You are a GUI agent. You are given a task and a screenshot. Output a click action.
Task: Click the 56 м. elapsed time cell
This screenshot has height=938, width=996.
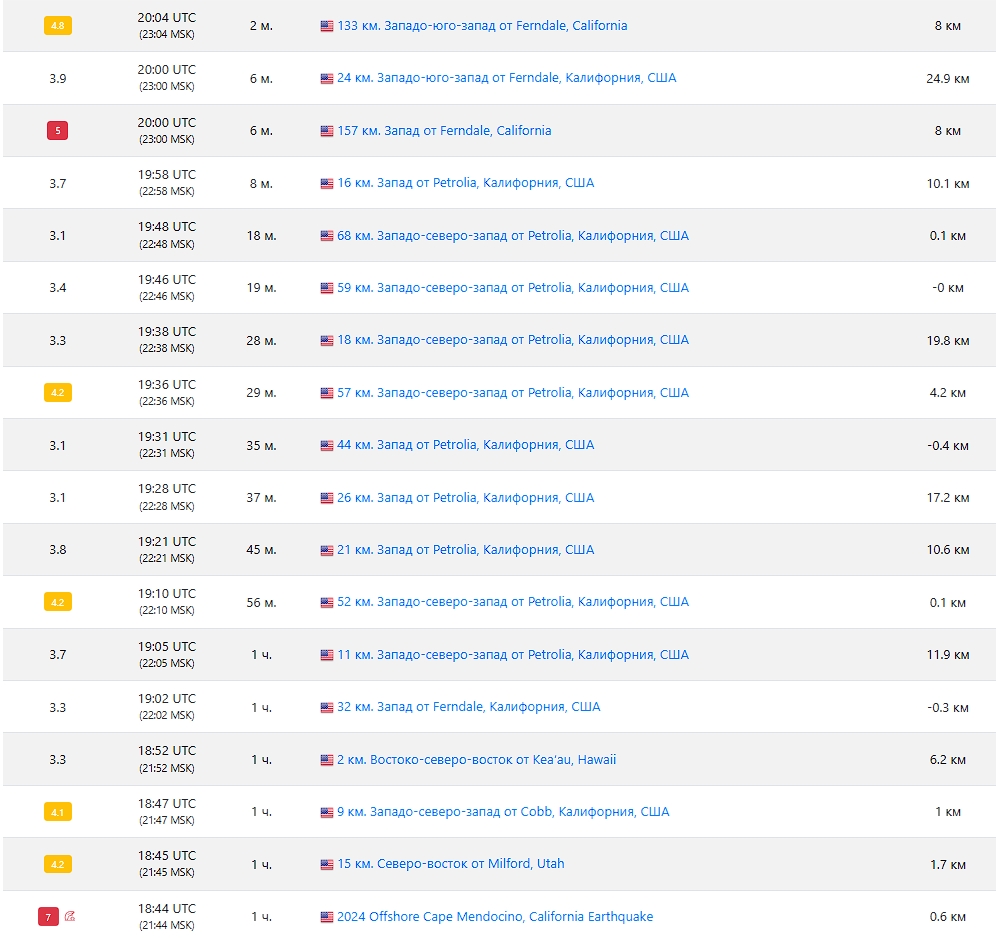point(262,602)
